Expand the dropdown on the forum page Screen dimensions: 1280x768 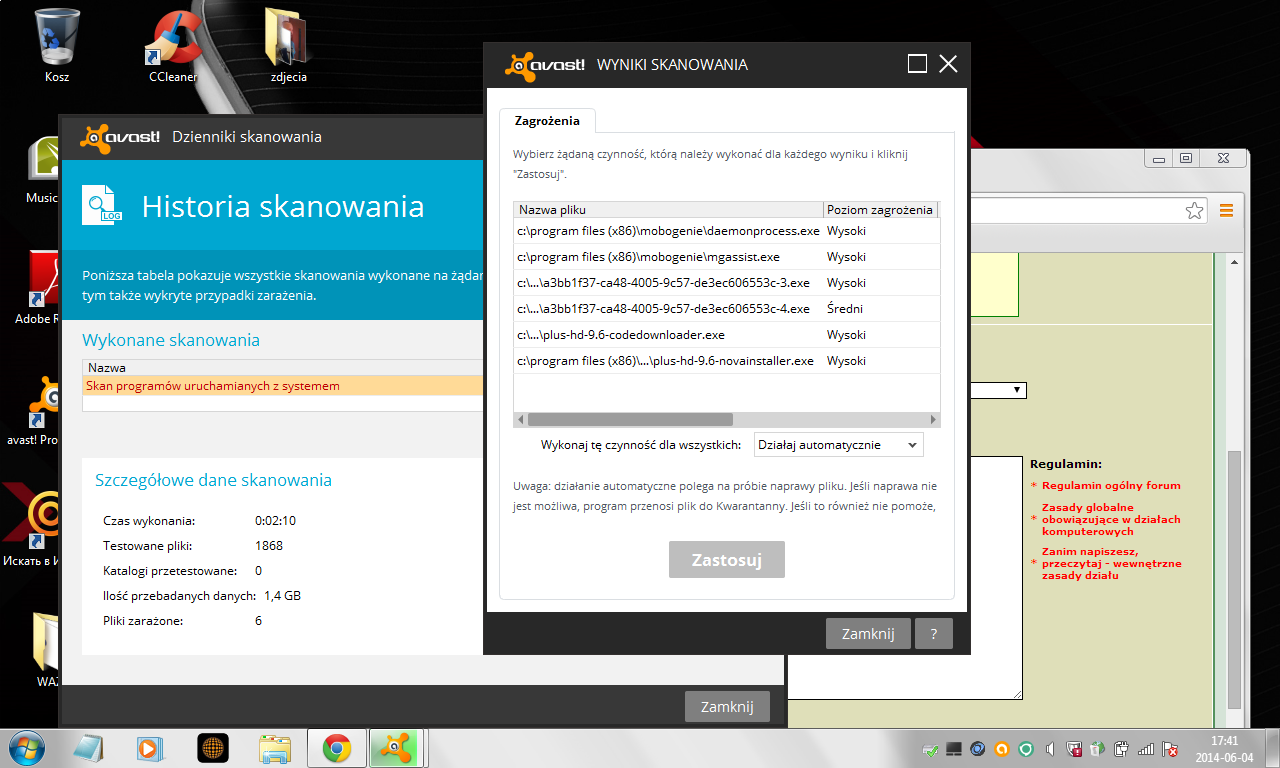pos(1018,390)
